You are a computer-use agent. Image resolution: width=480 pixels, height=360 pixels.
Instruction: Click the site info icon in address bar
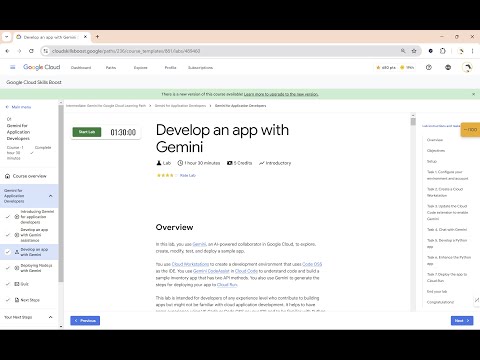pos(46,51)
